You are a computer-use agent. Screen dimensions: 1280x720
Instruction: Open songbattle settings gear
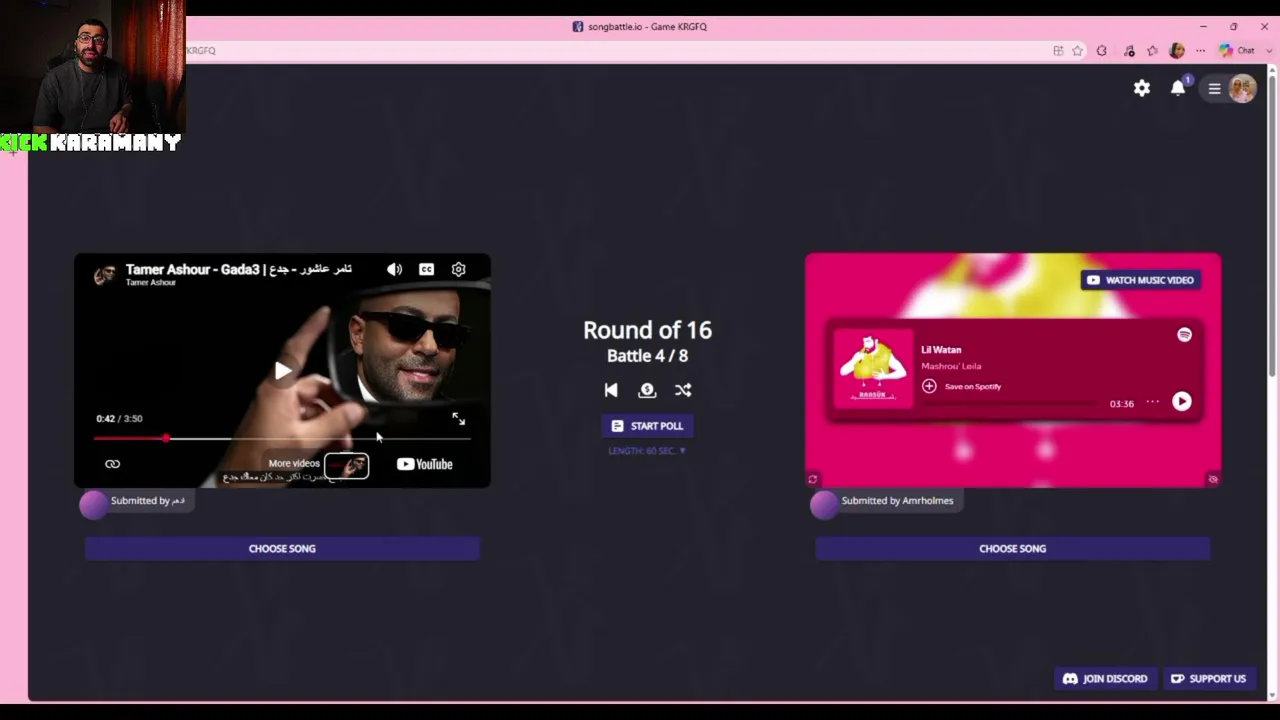click(1142, 88)
